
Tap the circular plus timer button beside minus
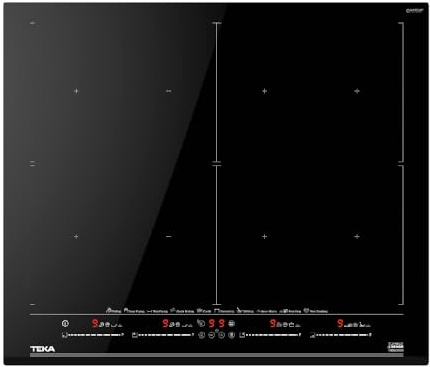[x=222, y=335]
